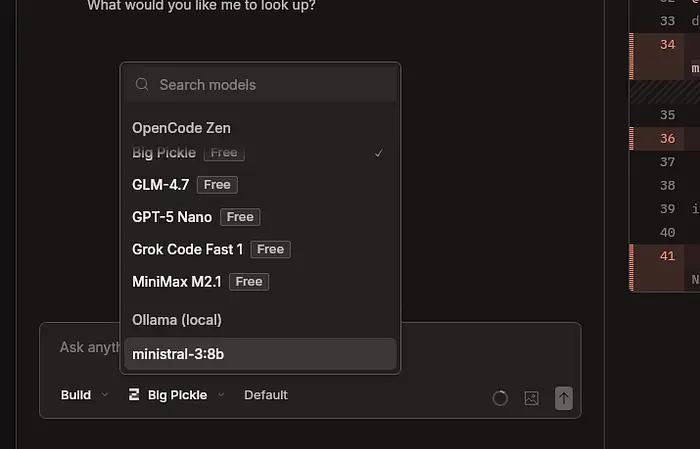Click the checkmark next to Big Pickle

378,153
